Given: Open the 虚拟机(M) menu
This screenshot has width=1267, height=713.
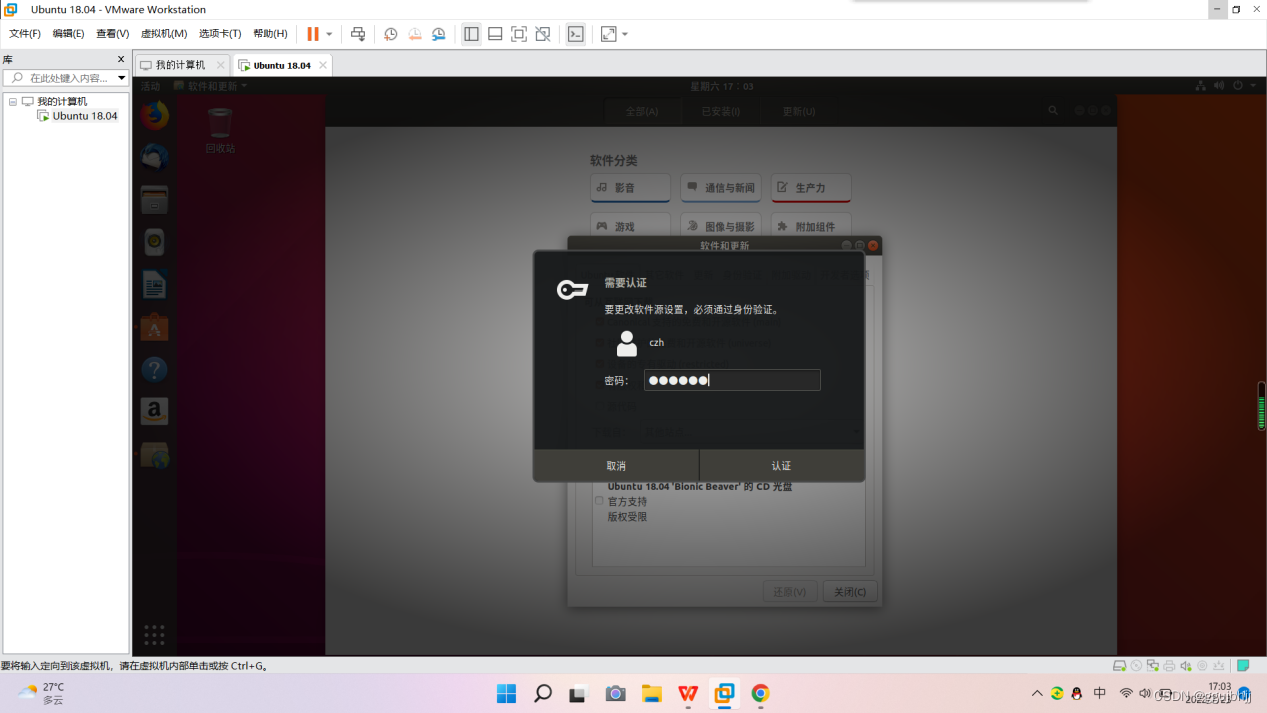Looking at the screenshot, I should pos(164,34).
